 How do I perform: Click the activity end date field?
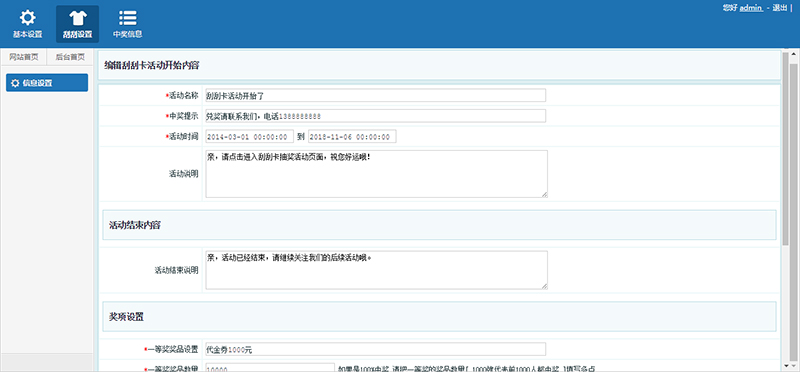click(x=352, y=136)
